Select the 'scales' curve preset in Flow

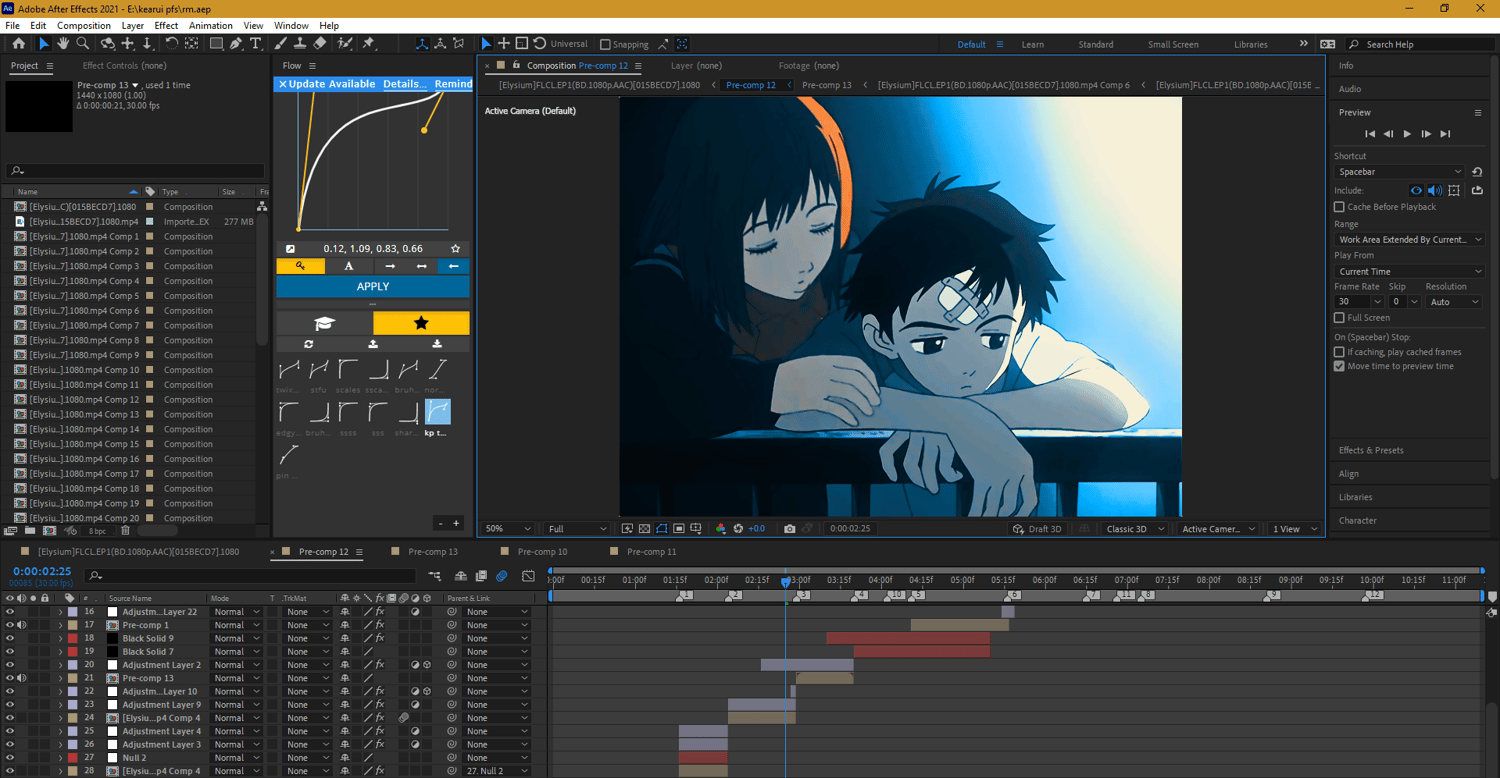pyautogui.click(x=348, y=376)
